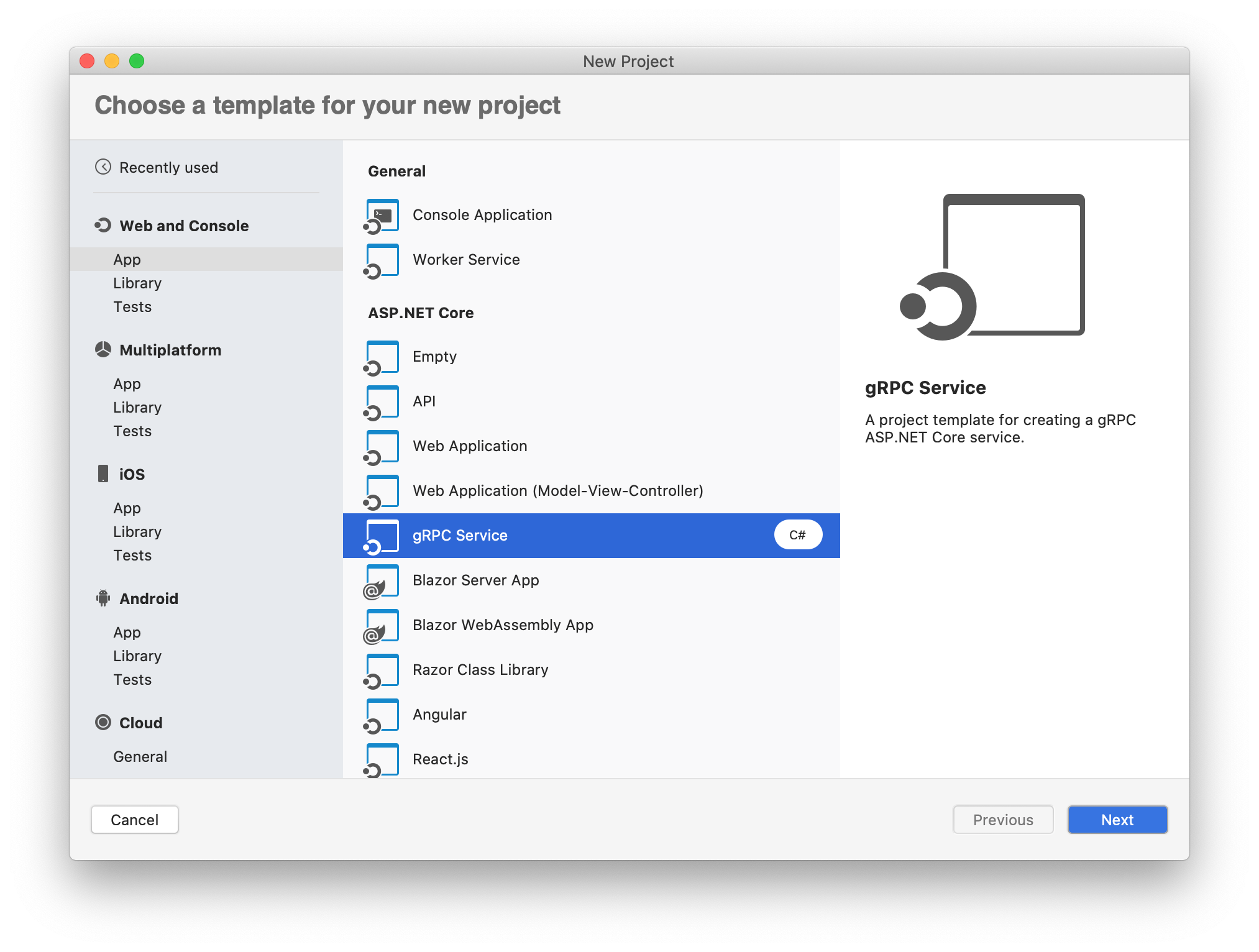1259x952 pixels.
Task: Select the Worker Service icon
Action: pos(383,258)
